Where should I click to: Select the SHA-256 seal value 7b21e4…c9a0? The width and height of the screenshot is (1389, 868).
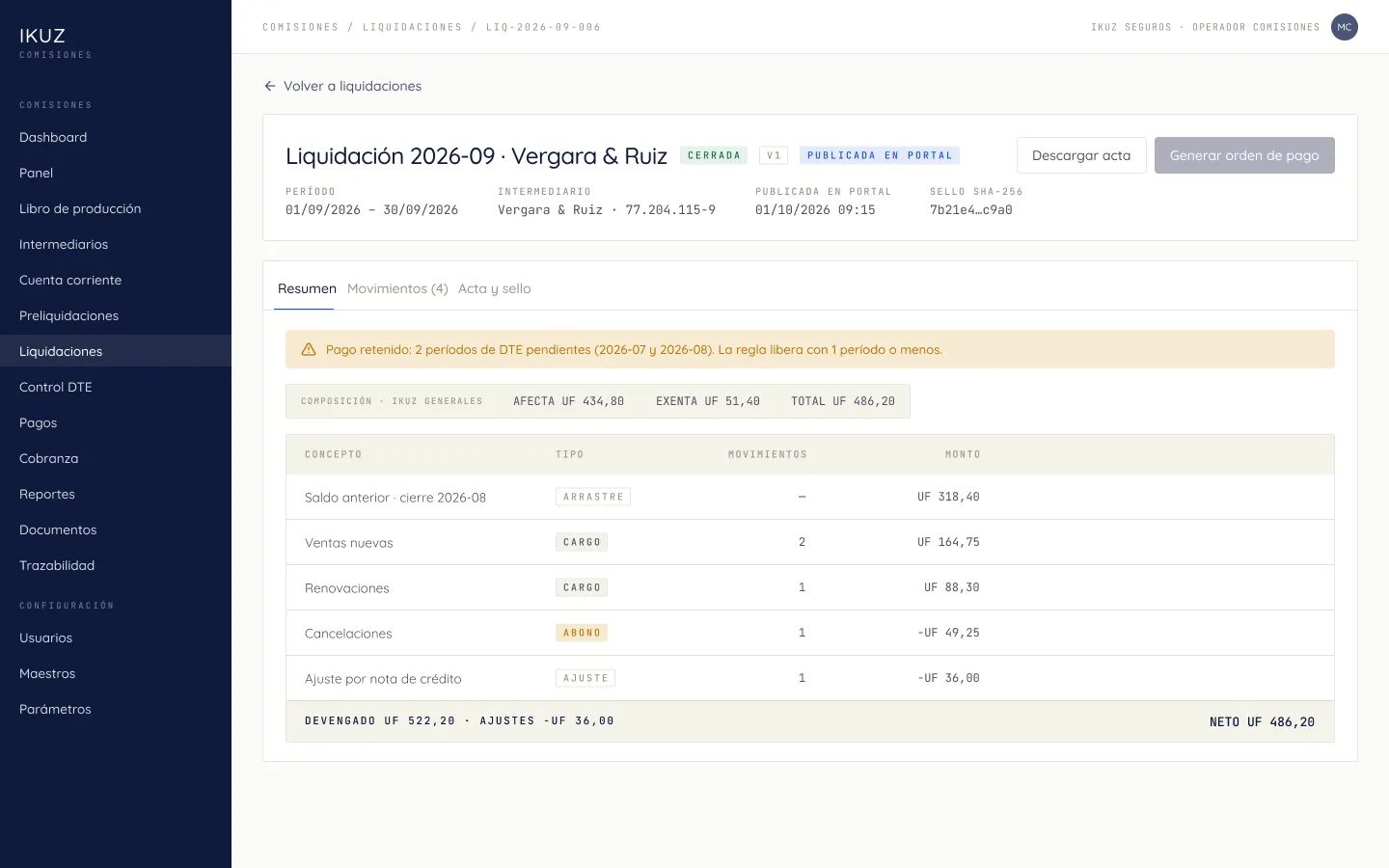pos(971,209)
